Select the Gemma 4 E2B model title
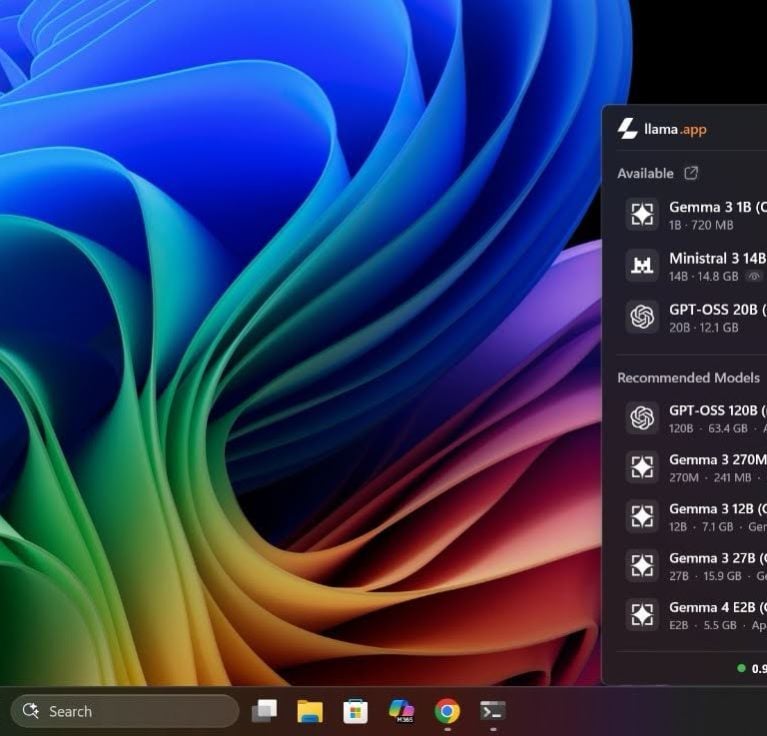The height and width of the screenshot is (736, 767). (x=718, y=607)
